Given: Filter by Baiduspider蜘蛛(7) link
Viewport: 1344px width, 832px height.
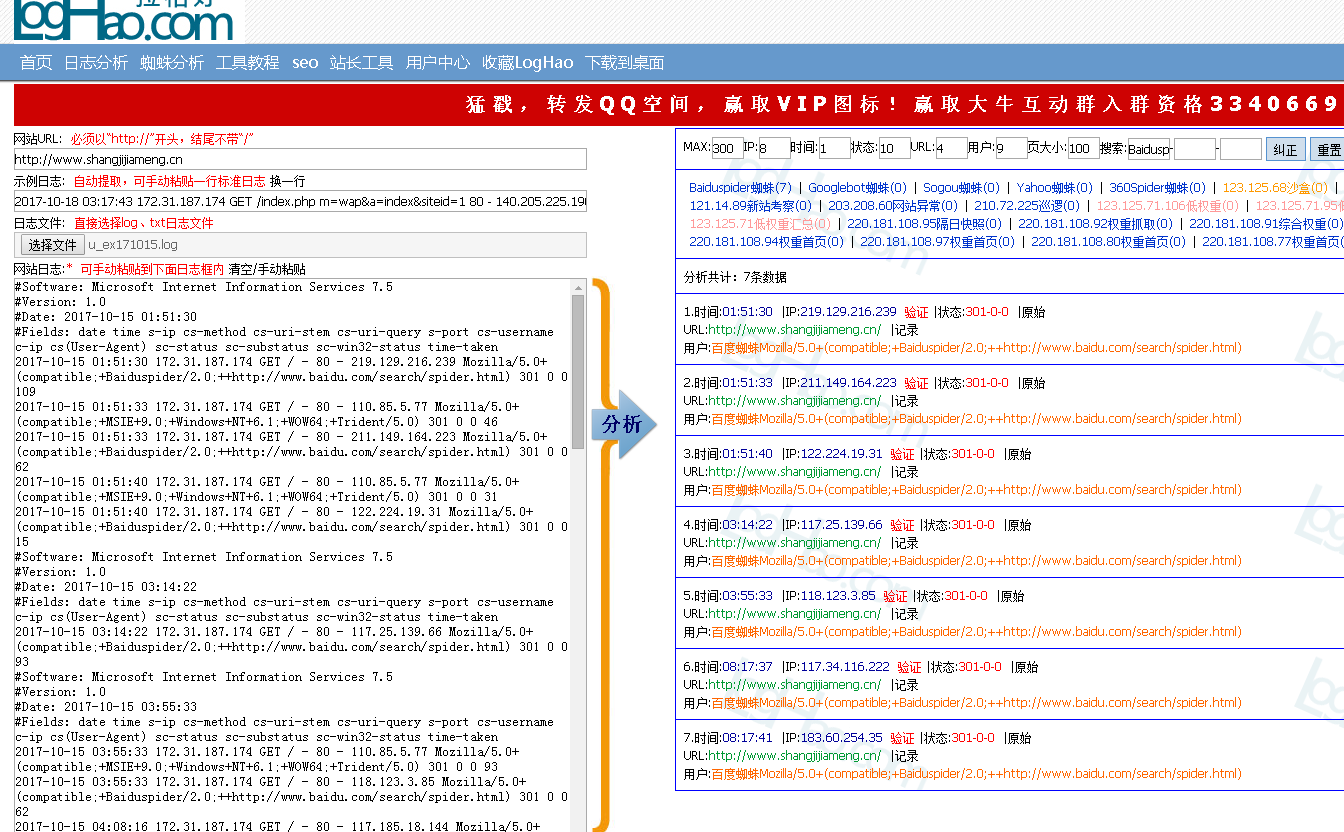Looking at the screenshot, I should 740,187.
